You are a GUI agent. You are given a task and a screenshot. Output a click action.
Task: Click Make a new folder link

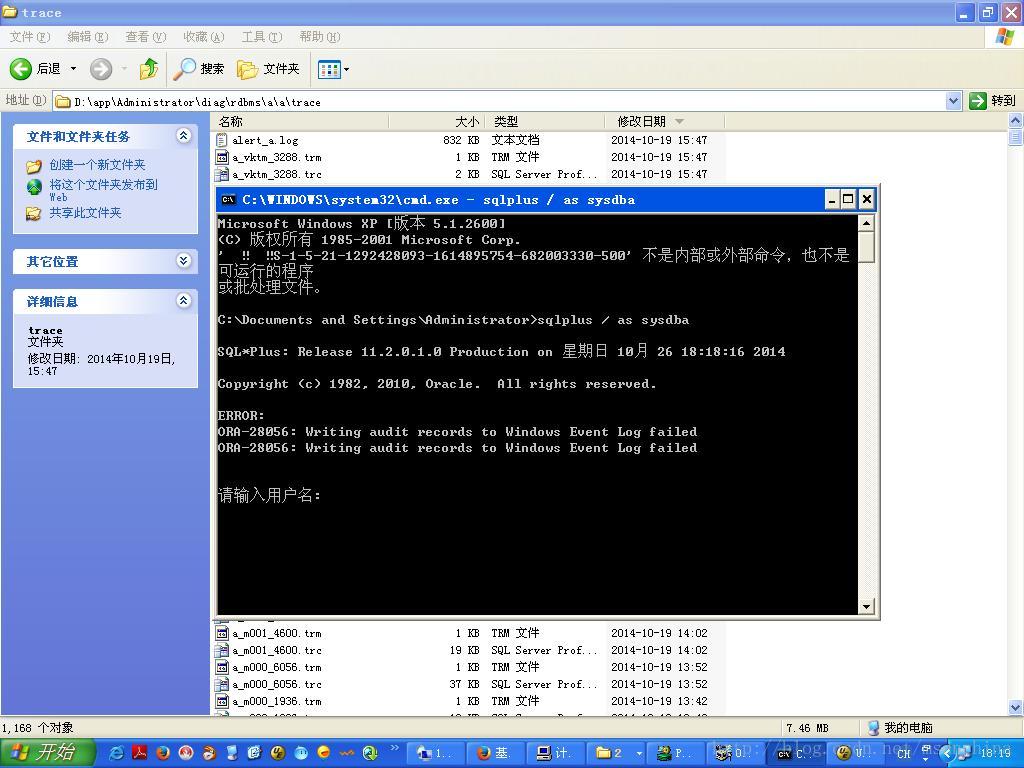coord(97,165)
